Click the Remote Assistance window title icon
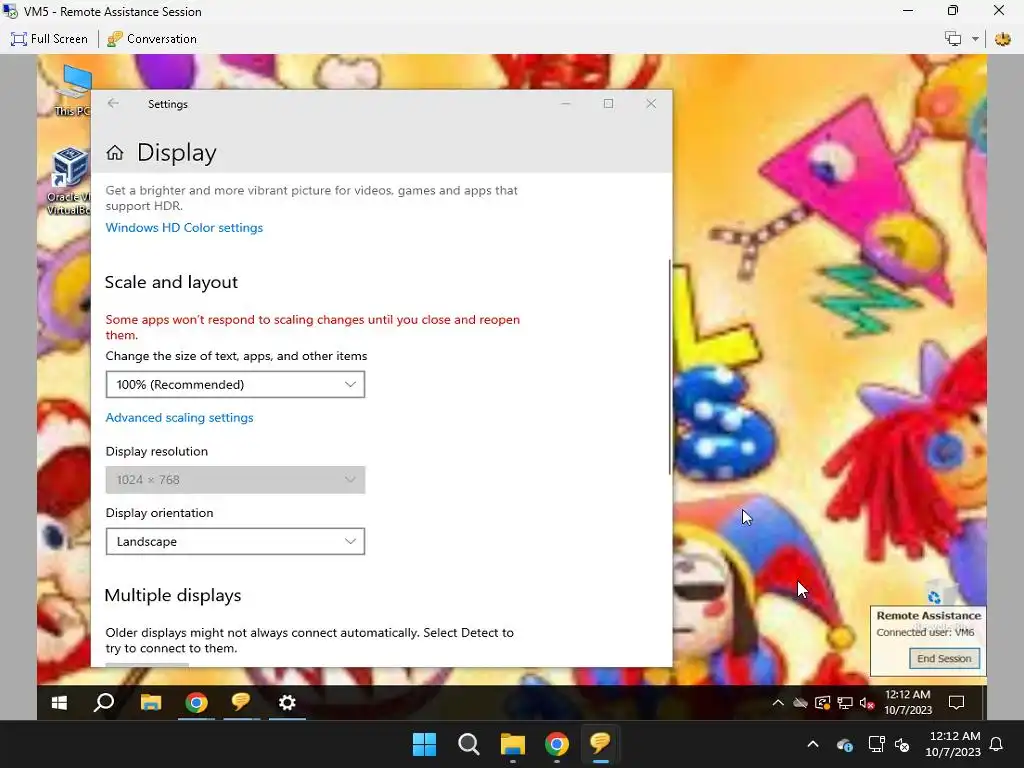Viewport: 1024px width, 768px height. [10, 11]
